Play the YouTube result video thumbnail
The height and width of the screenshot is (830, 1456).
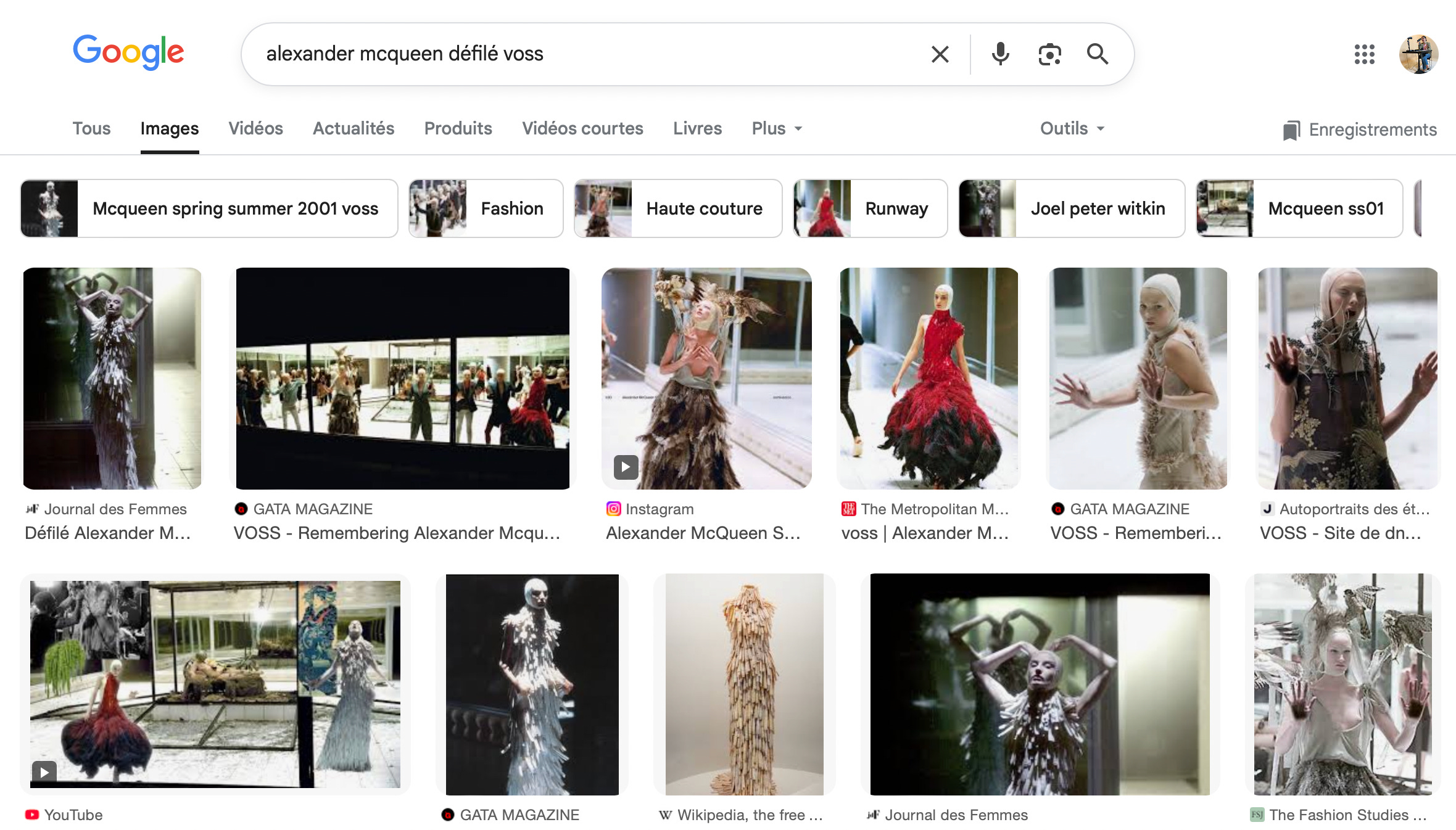point(44,771)
